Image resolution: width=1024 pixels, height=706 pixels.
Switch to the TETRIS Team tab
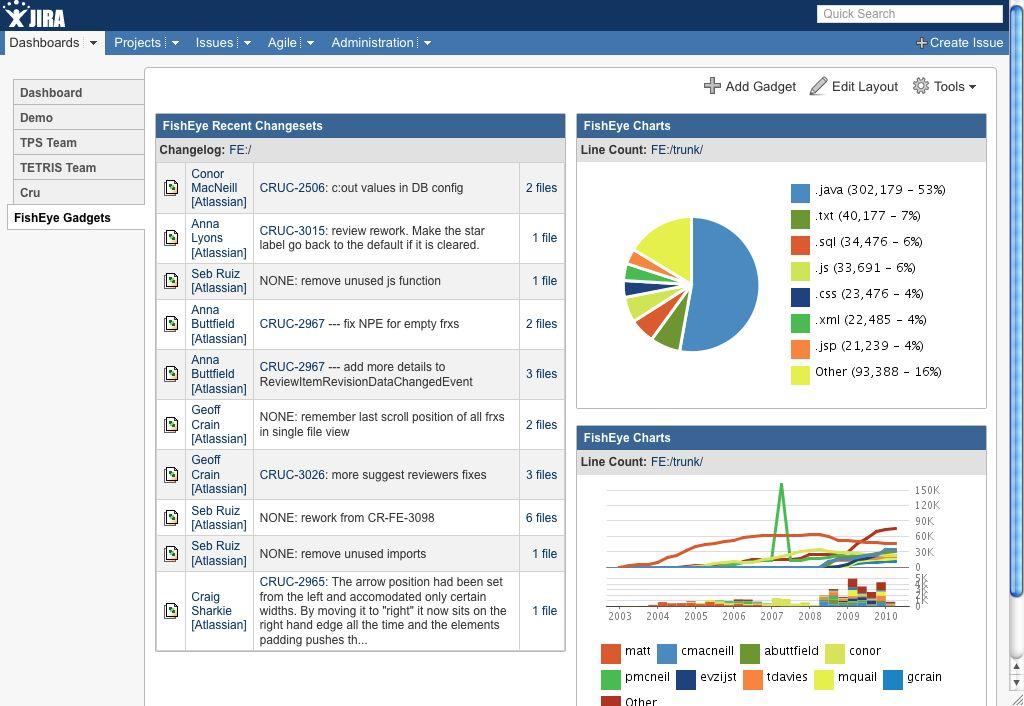(78, 167)
